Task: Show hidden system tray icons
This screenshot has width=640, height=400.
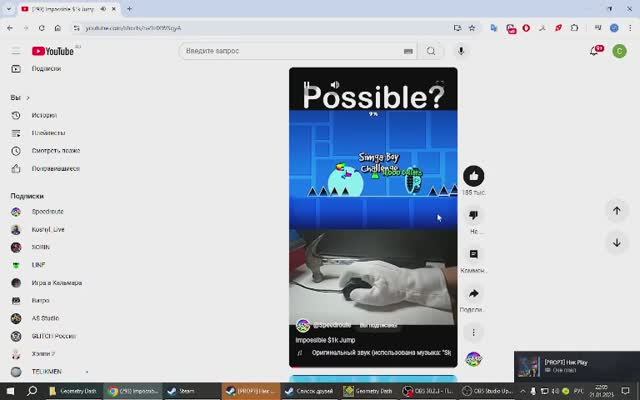Action: 523,391
